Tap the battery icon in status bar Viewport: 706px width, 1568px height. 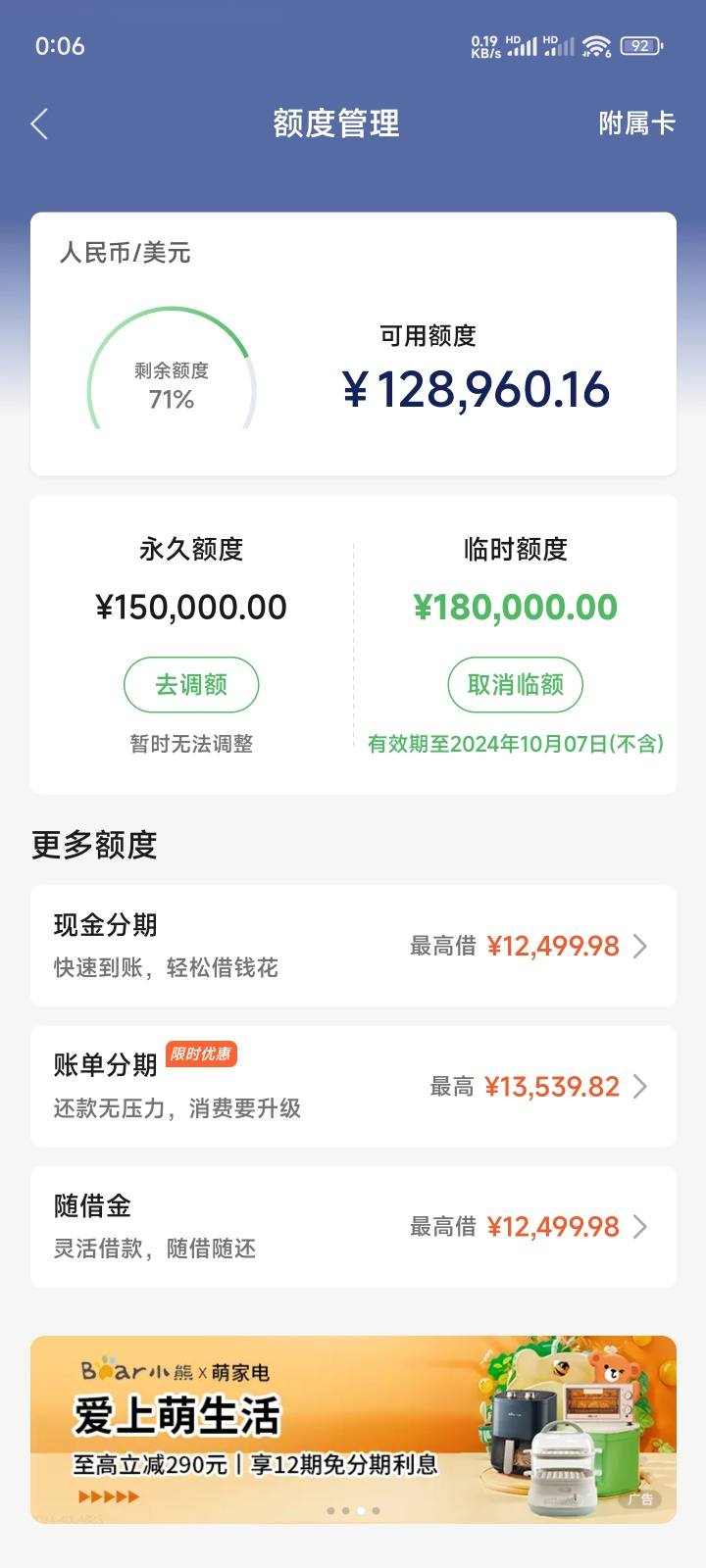click(642, 45)
